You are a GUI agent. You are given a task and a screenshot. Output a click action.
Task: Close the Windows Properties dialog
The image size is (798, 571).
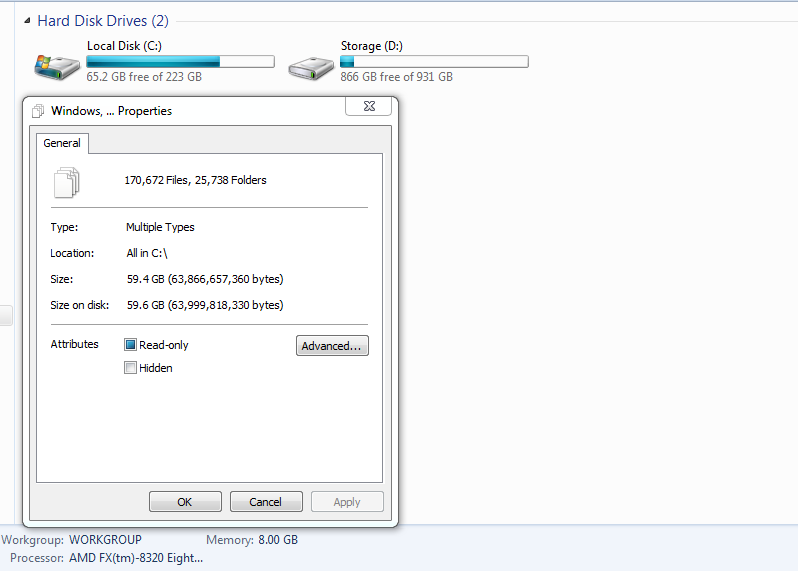369,106
